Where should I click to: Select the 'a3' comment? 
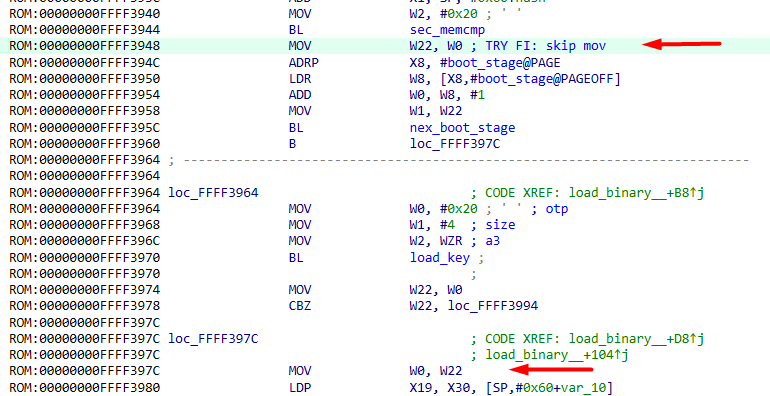(493, 241)
